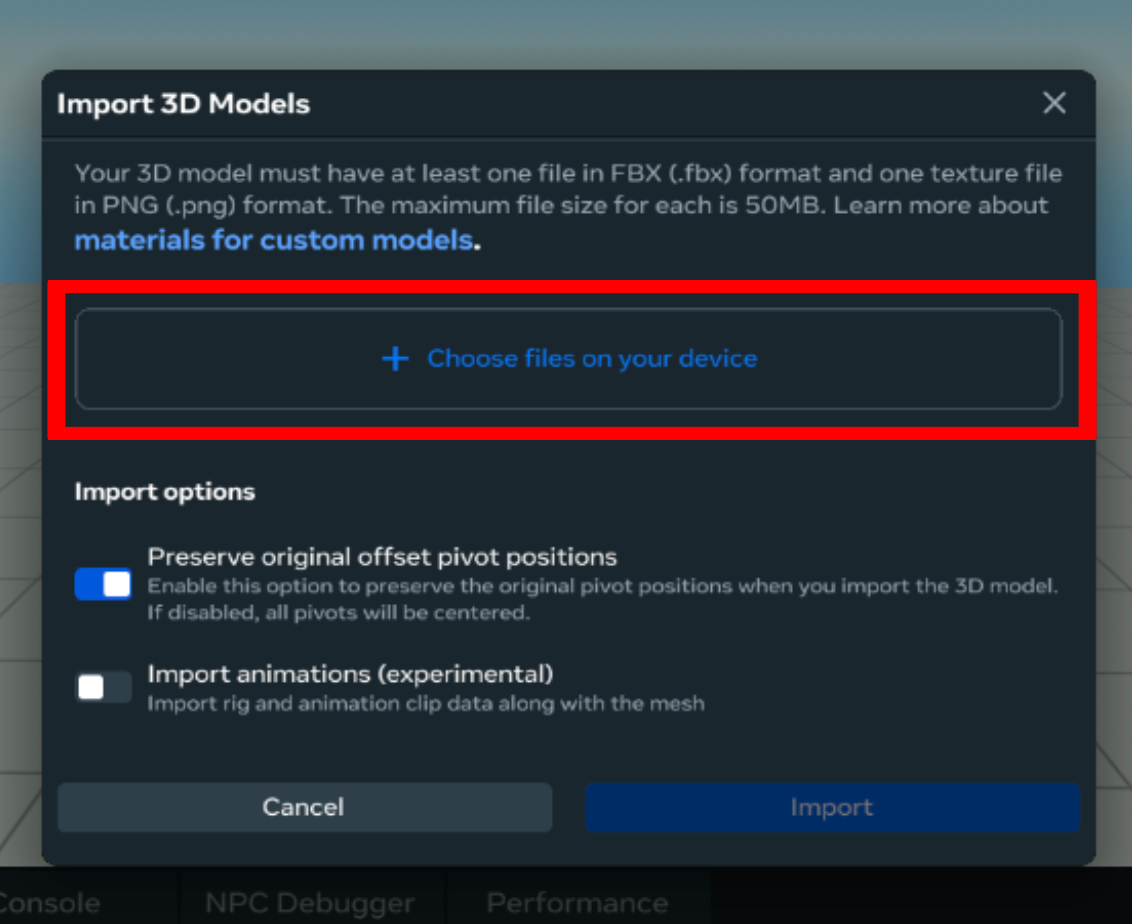
Task: Enable the Import animations (experimental) toggle
Action: [103, 687]
